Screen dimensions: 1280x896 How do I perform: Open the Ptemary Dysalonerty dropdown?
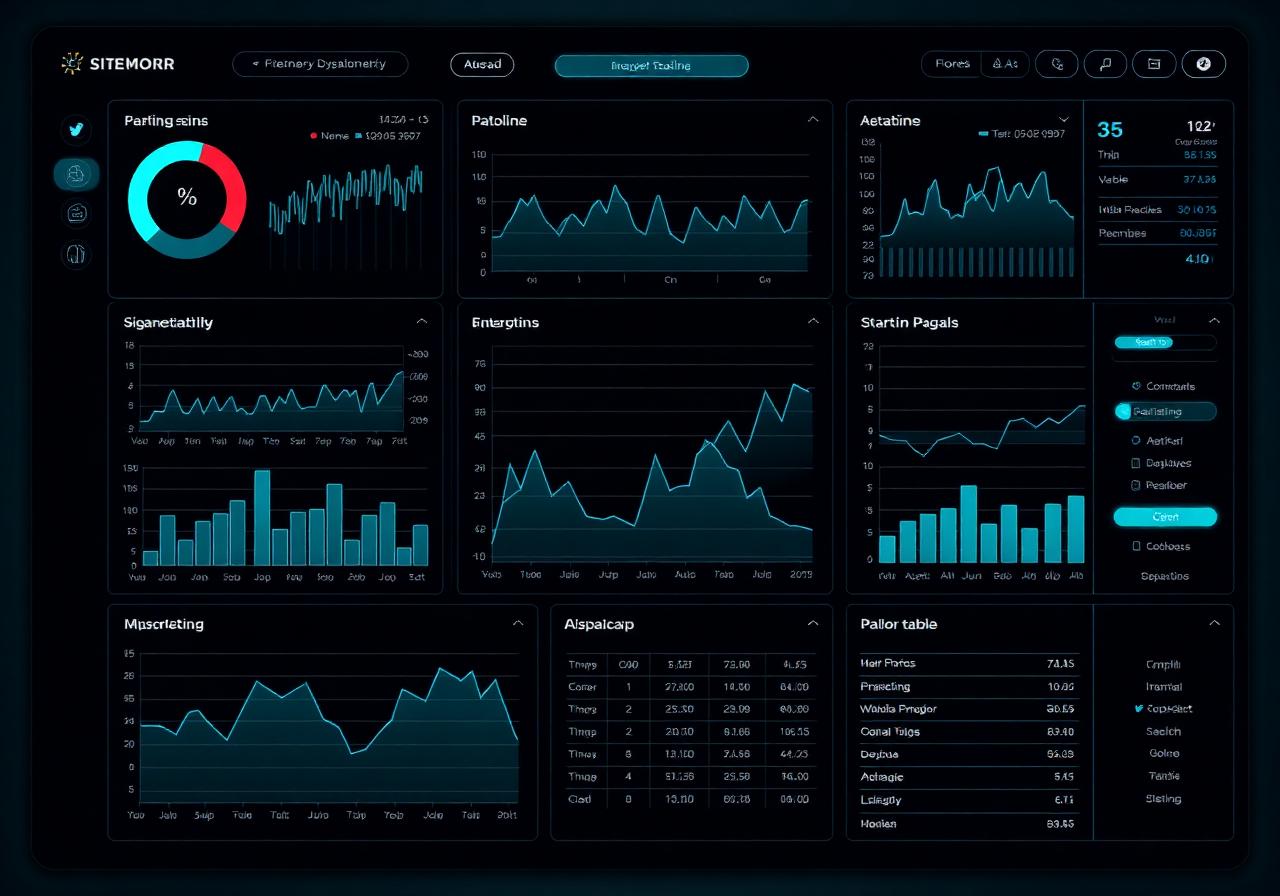tap(320, 64)
